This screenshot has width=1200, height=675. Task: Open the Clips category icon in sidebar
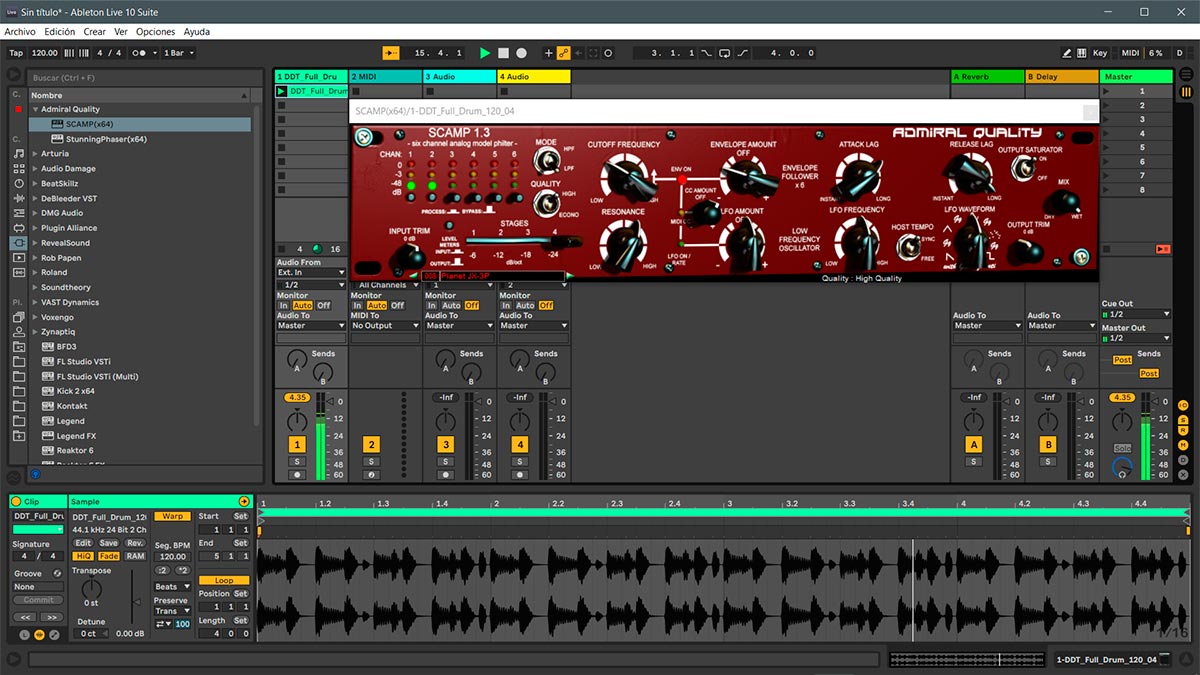pos(19,258)
